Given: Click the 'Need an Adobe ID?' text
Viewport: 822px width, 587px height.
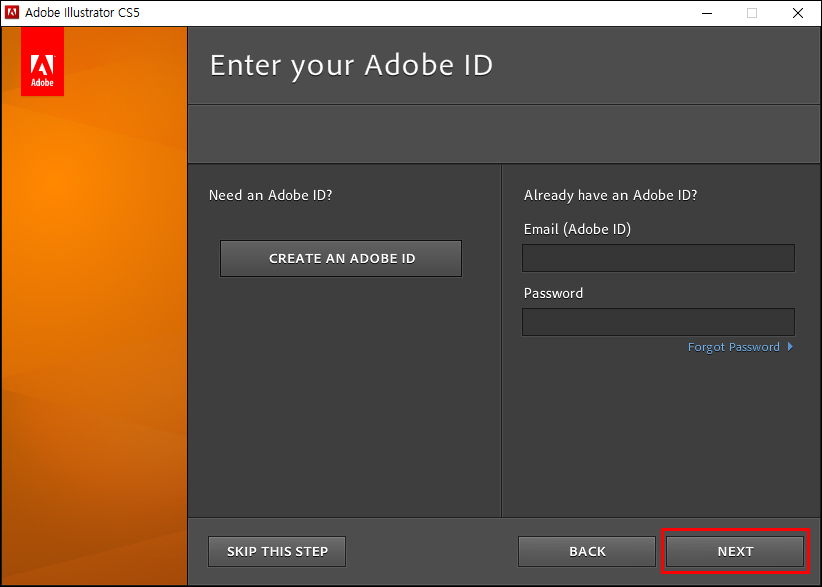Looking at the screenshot, I should pos(271,195).
